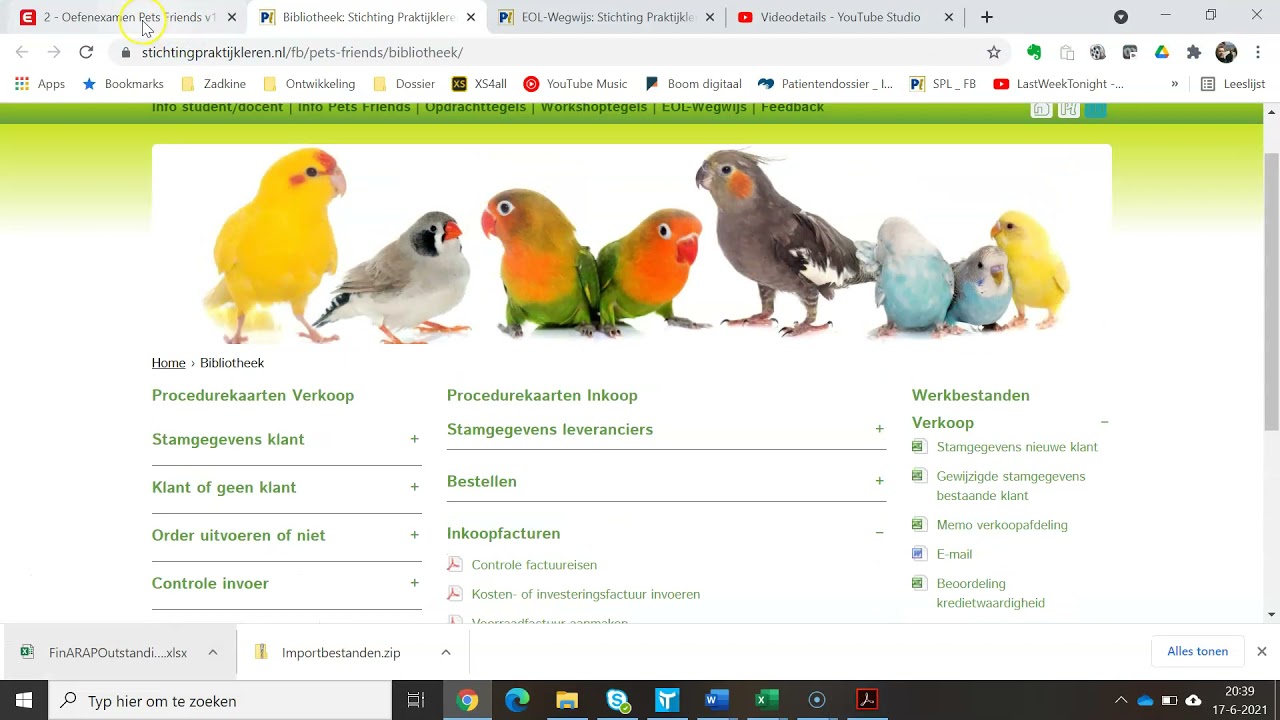The height and width of the screenshot is (720, 1280).
Task: Open Word from the taskbar
Action: pos(717,700)
